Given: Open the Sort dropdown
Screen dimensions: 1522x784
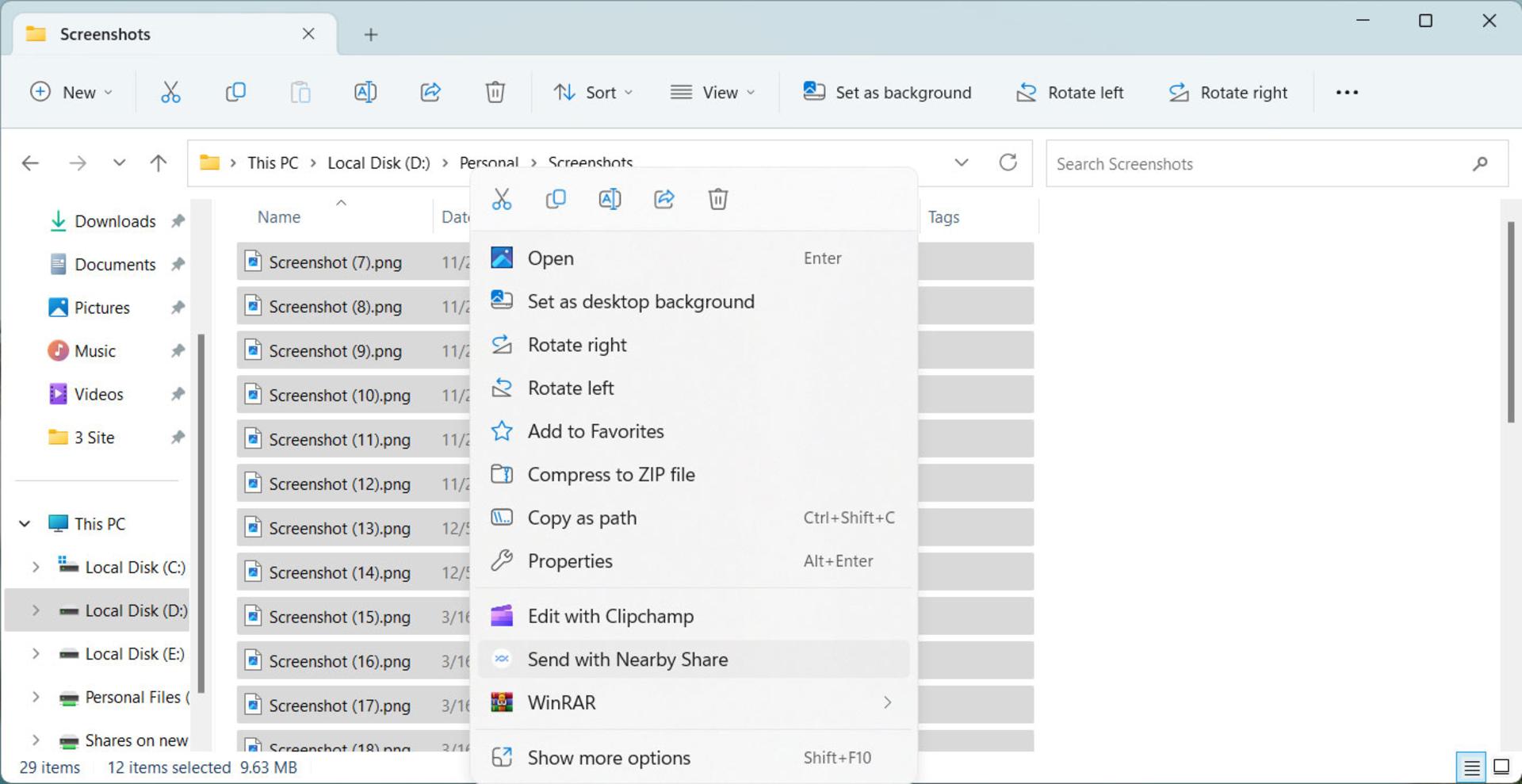Looking at the screenshot, I should pyautogui.click(x=593, y=92).
